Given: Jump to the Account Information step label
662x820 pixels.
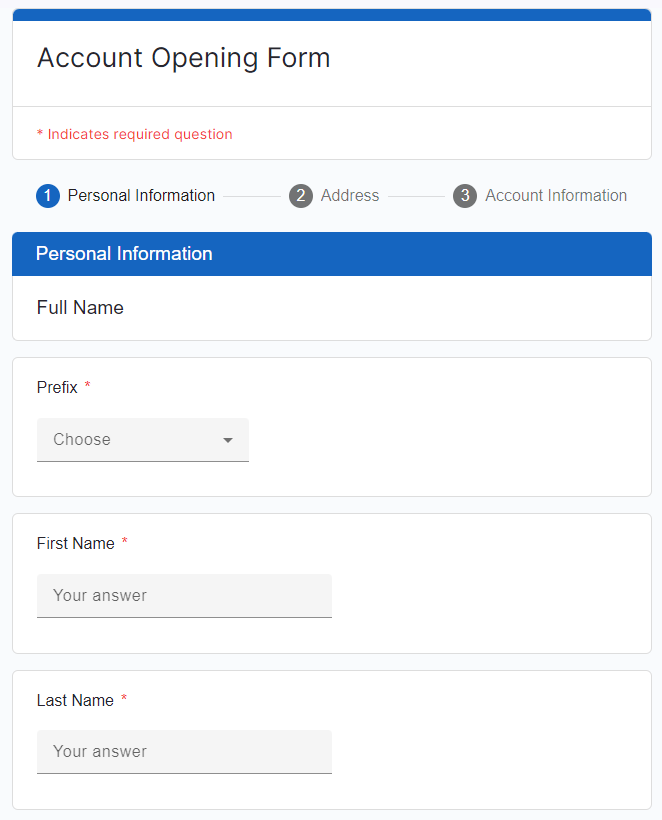Looking at the screenshot, I should [556, 196].
